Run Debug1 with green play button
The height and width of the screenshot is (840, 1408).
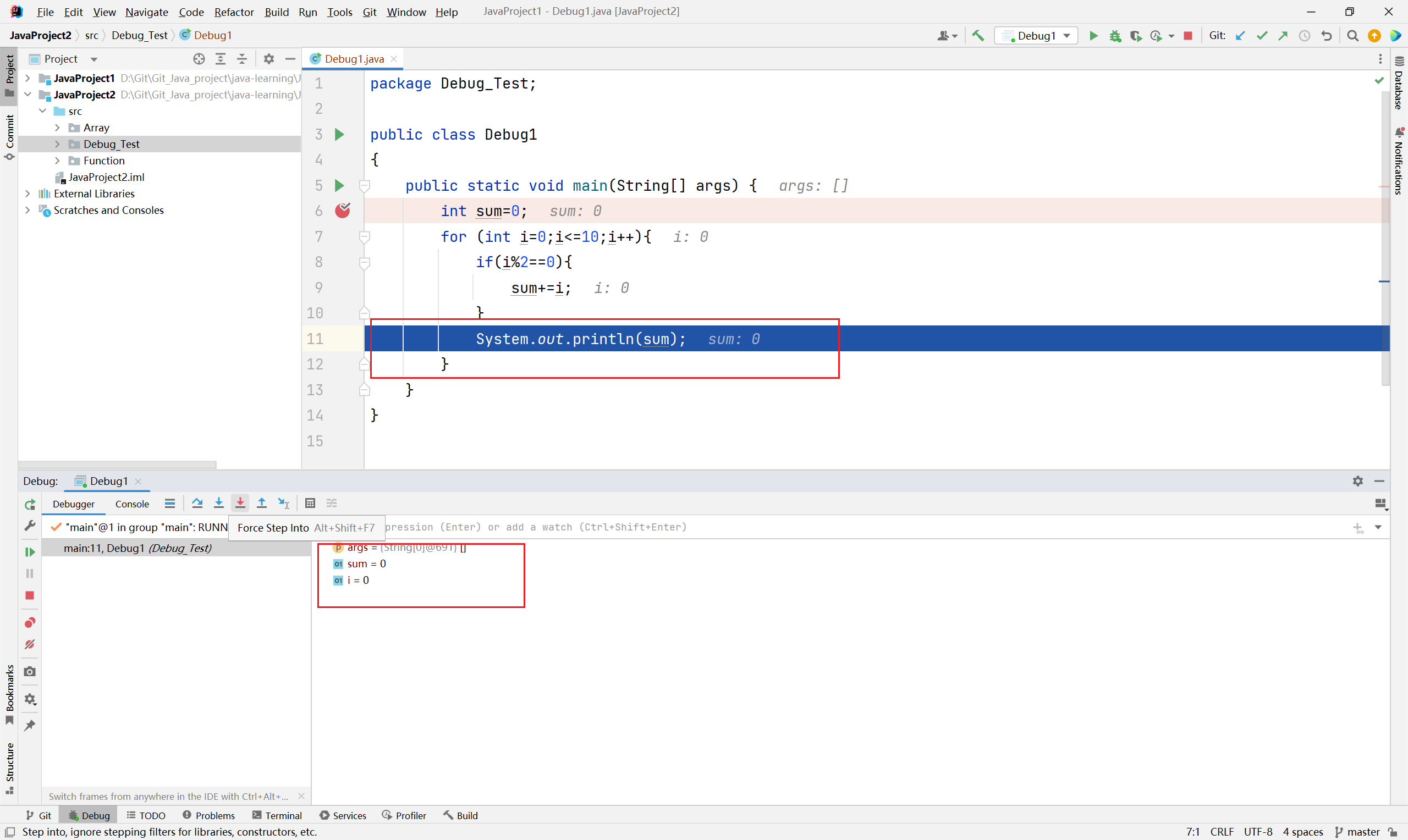(1094, 36)
